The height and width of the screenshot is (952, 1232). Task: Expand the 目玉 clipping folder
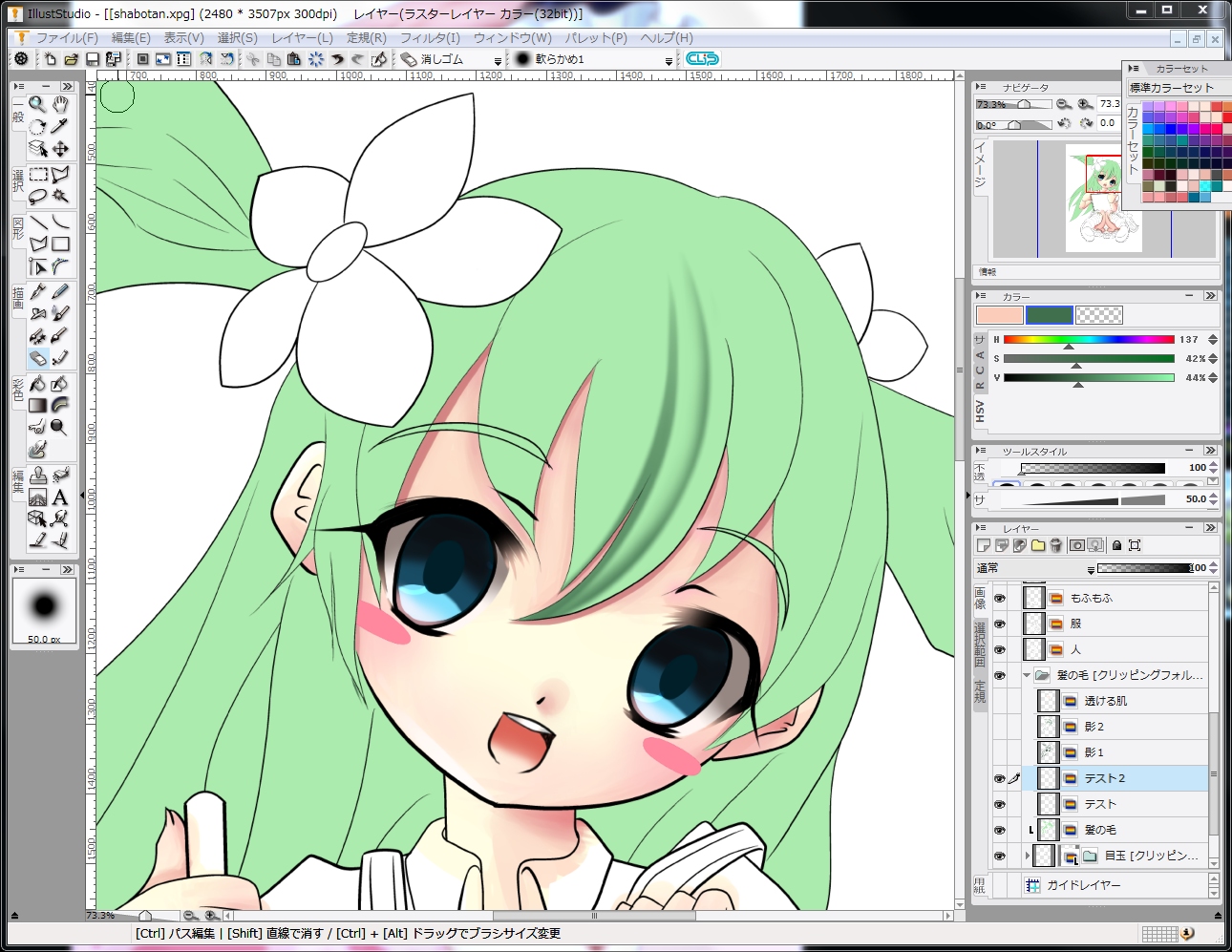click(x=1027, y=856)
